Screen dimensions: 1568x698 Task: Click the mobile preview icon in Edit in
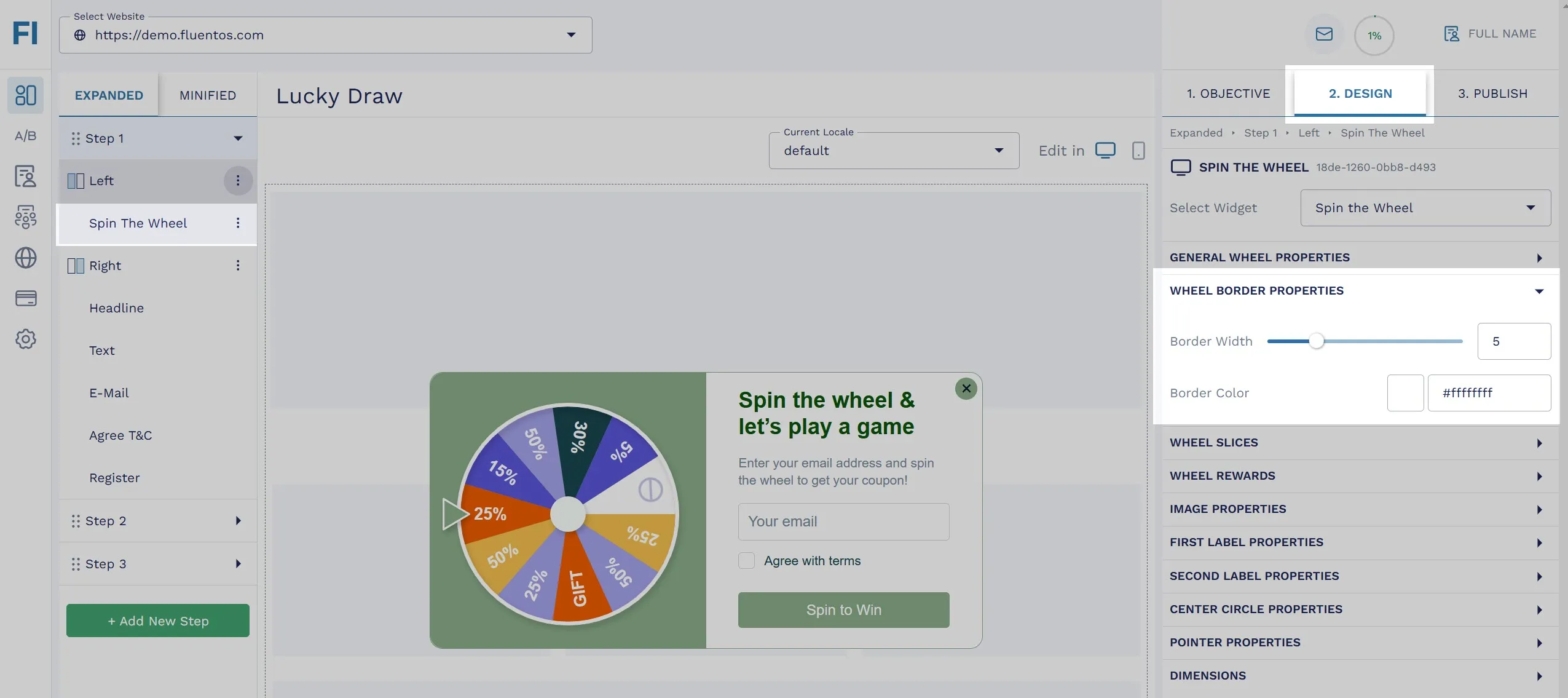(1139, 150)
